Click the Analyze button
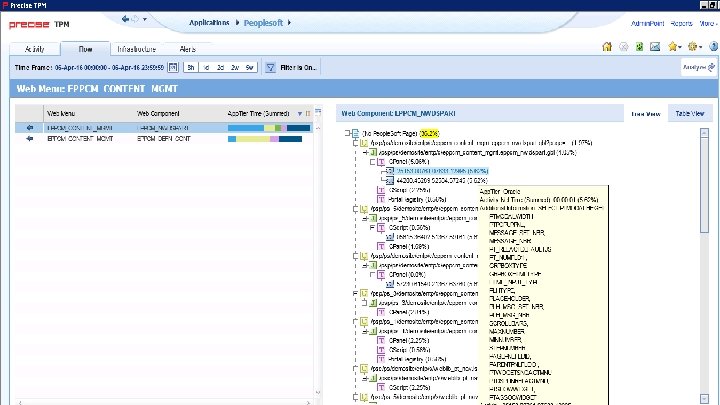Image resolution: width=720 pixels, height=405 pixels. click(698, 67)
